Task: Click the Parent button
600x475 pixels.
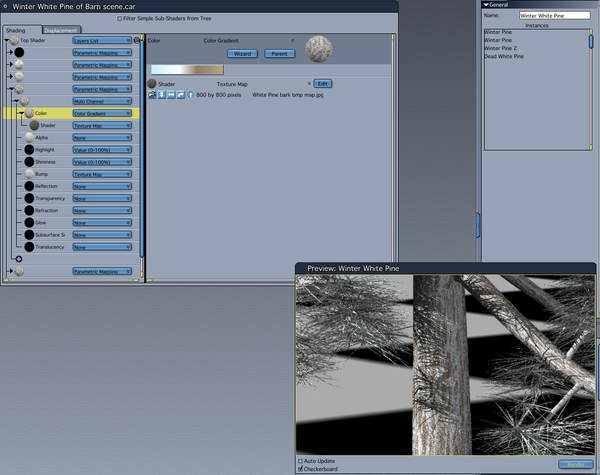Action: pos(279,54)
